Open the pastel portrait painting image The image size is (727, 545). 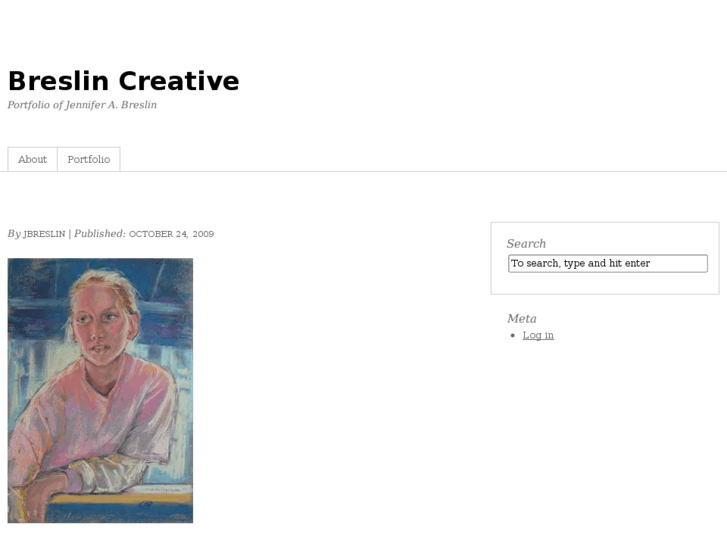coord(100,391)
